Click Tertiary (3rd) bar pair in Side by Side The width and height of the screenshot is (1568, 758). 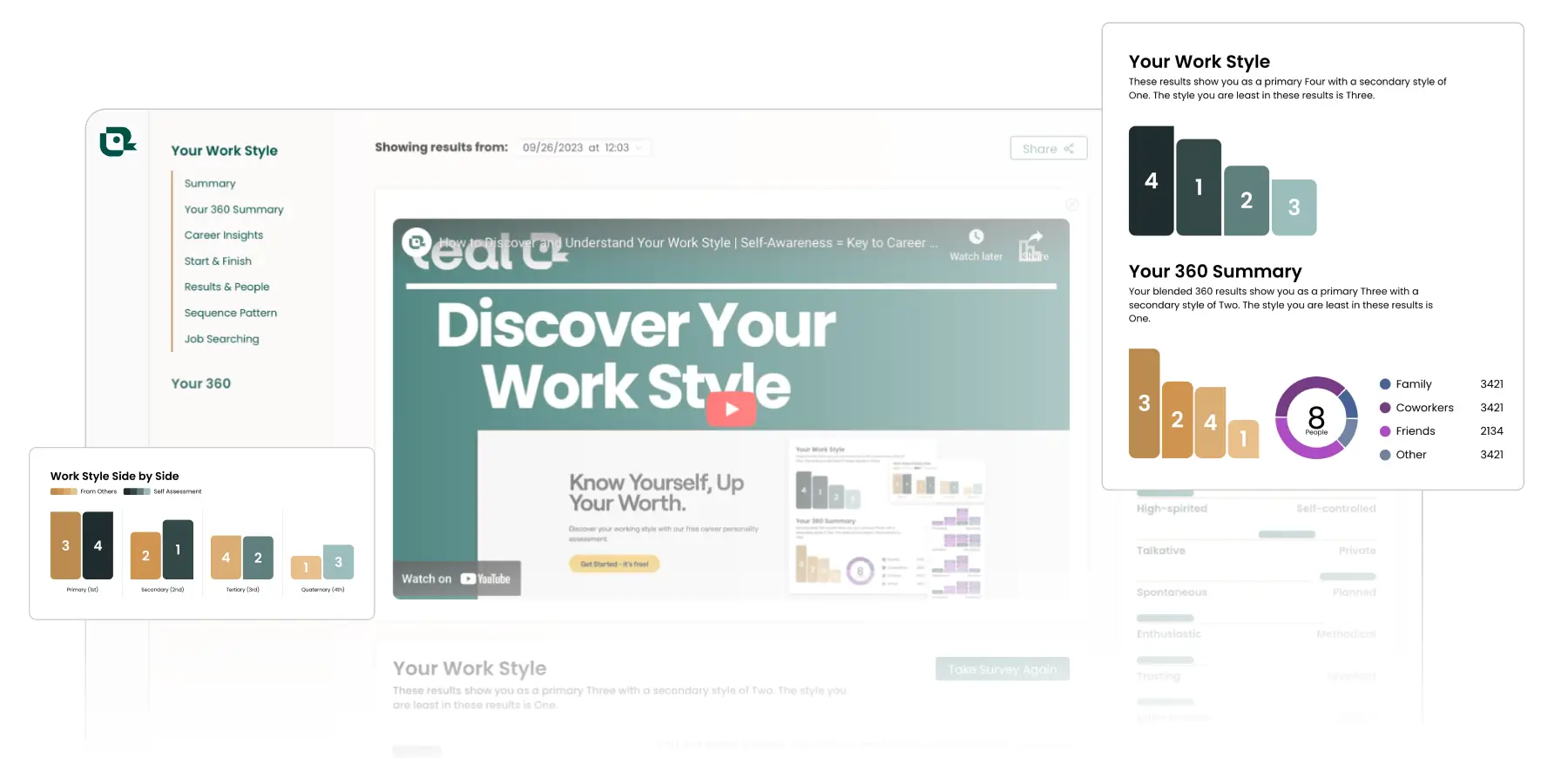pos(242,558)
